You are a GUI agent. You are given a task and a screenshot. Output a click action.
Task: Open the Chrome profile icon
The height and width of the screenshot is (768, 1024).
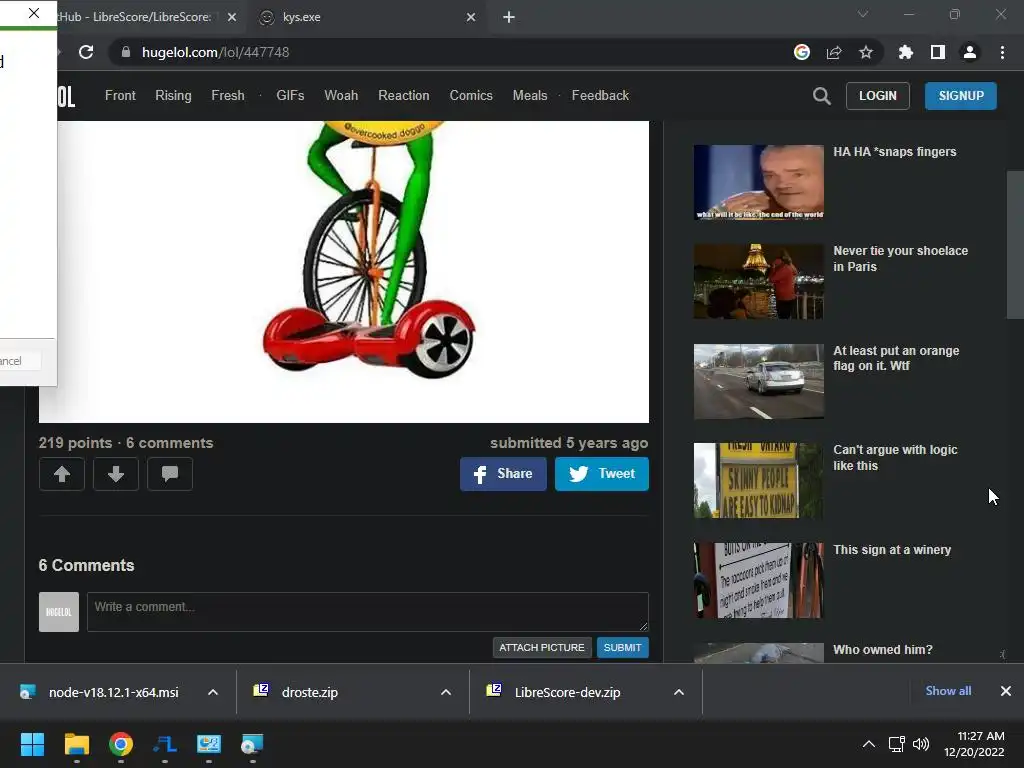click(970, 52)
